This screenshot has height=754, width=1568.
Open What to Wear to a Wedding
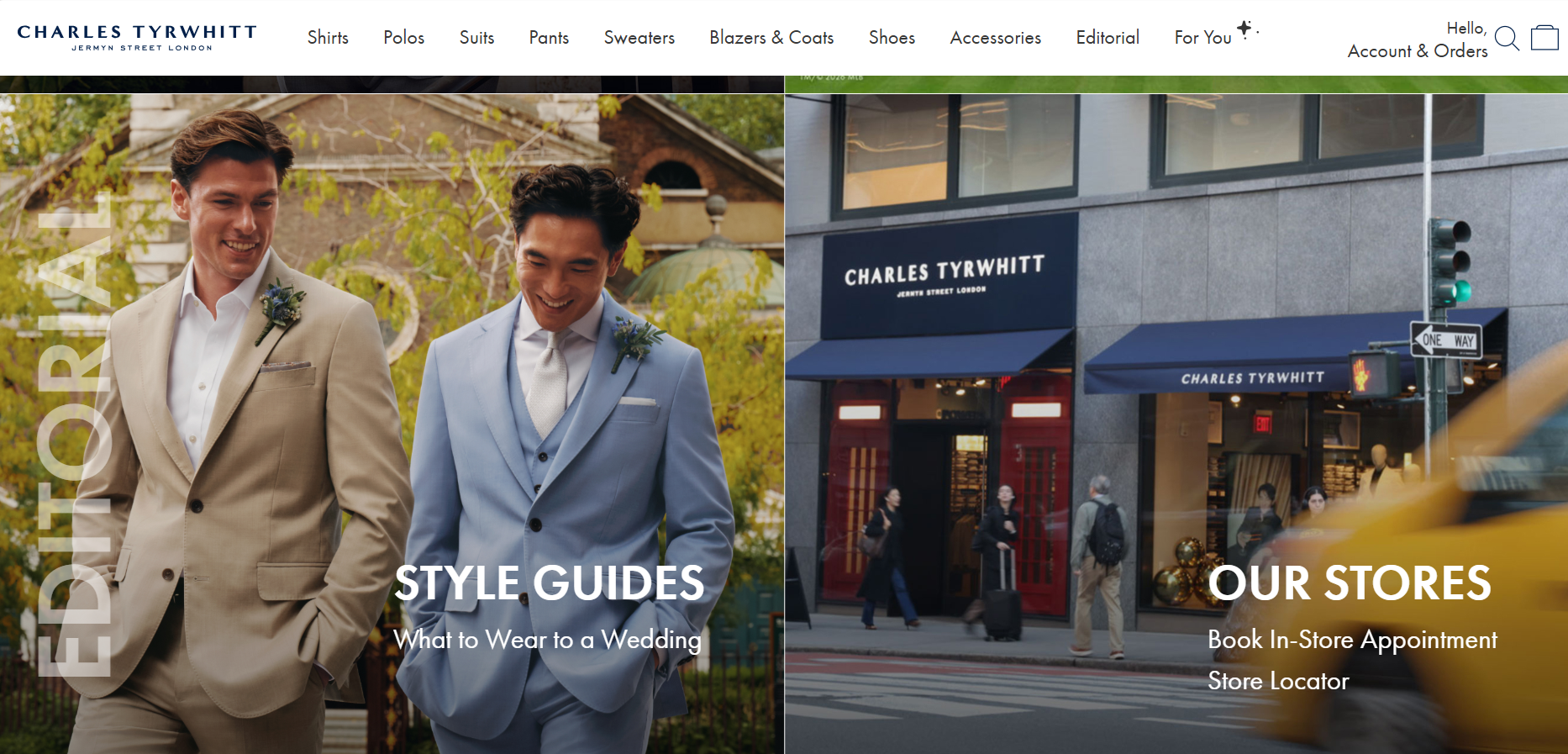tap(547, 640)
